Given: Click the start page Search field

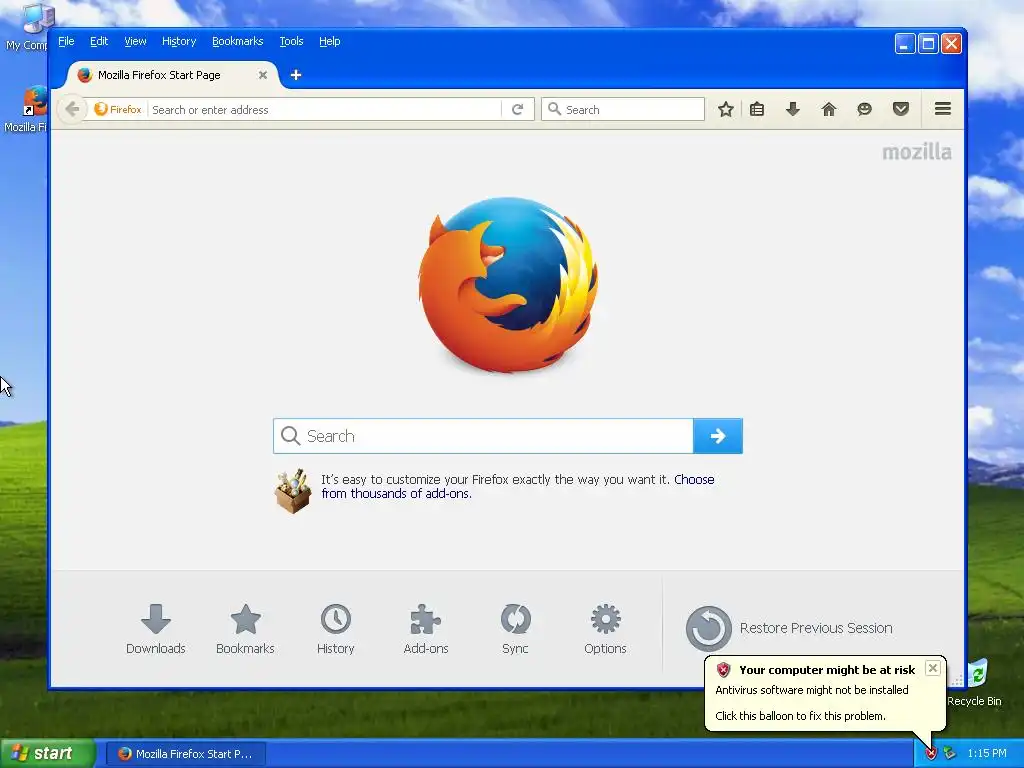Looking at the screenshot, I should click(483, 436).
